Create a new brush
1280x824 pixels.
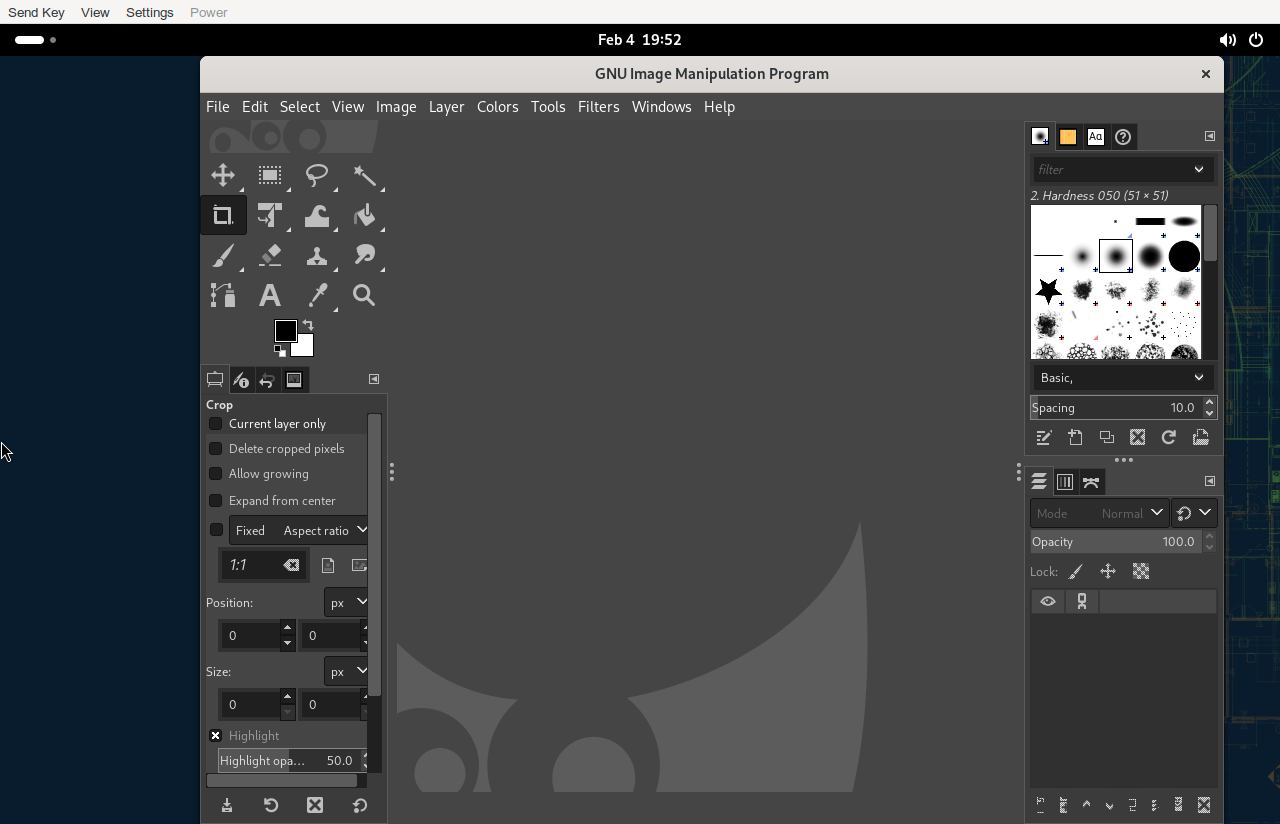coord(1075,437)
